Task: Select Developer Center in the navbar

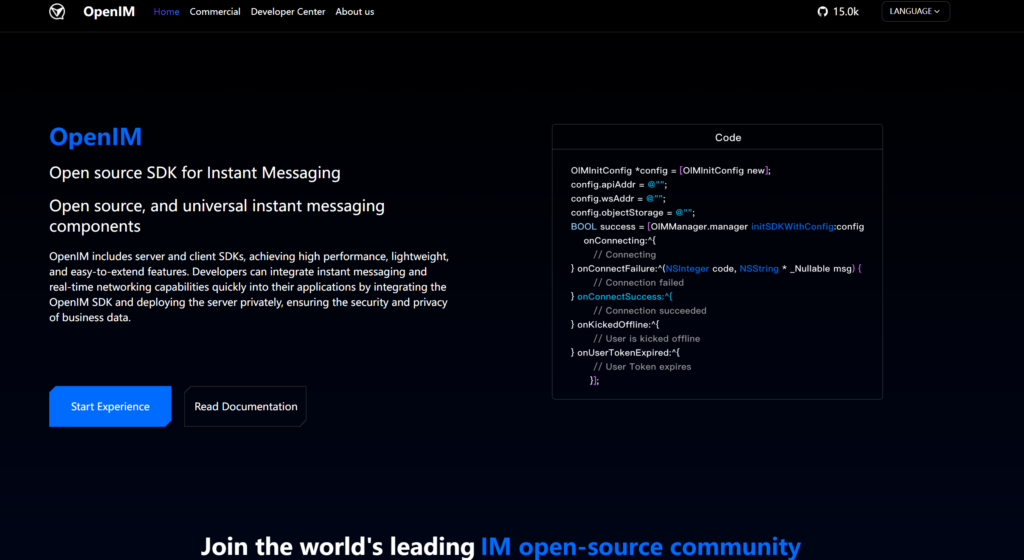Action: (x=288, y=12)
